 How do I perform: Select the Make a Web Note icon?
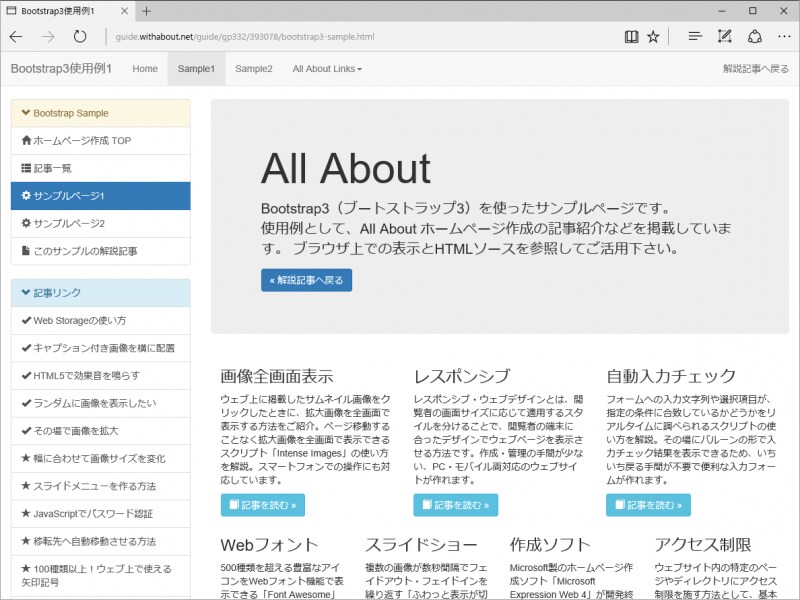pyautogui.click(x=723, y=36)
